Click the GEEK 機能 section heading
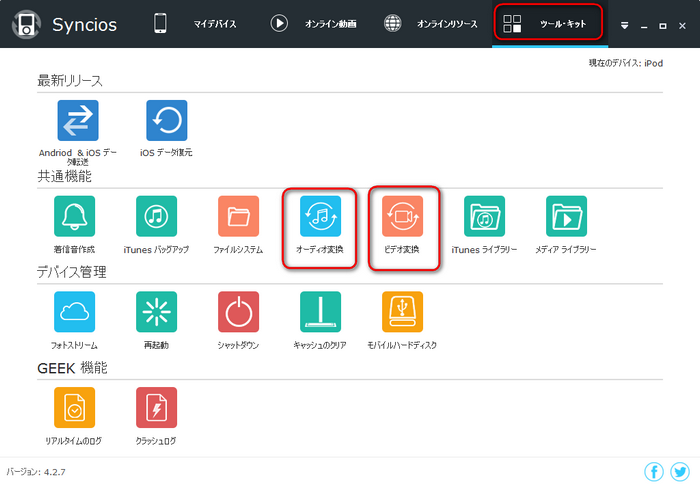Viewport: 700px width, 487px height. click(x=72, y=368)
